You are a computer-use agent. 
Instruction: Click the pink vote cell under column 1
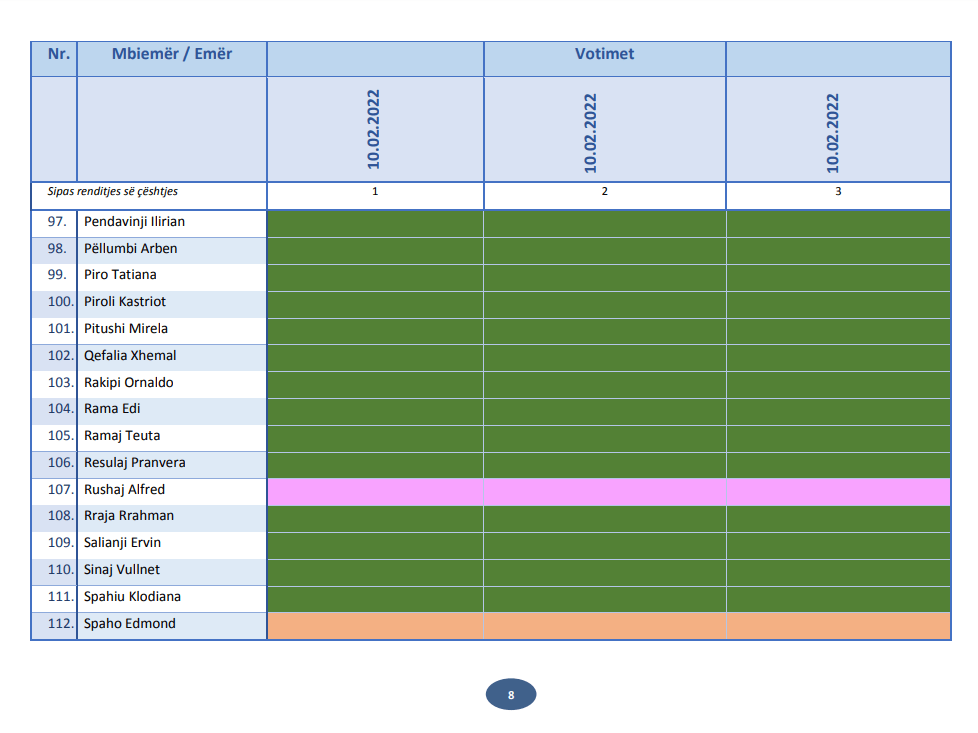click(x=375, y=491)
